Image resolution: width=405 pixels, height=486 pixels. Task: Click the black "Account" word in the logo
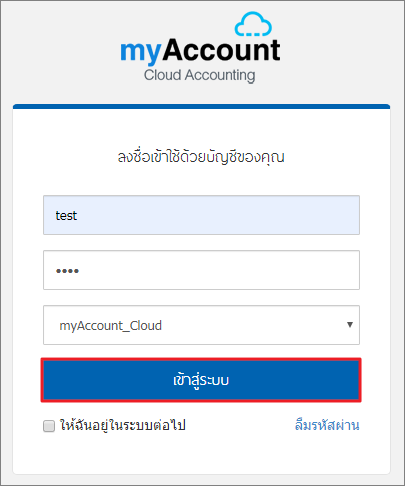pyautogui.click(x=221, y=50)
